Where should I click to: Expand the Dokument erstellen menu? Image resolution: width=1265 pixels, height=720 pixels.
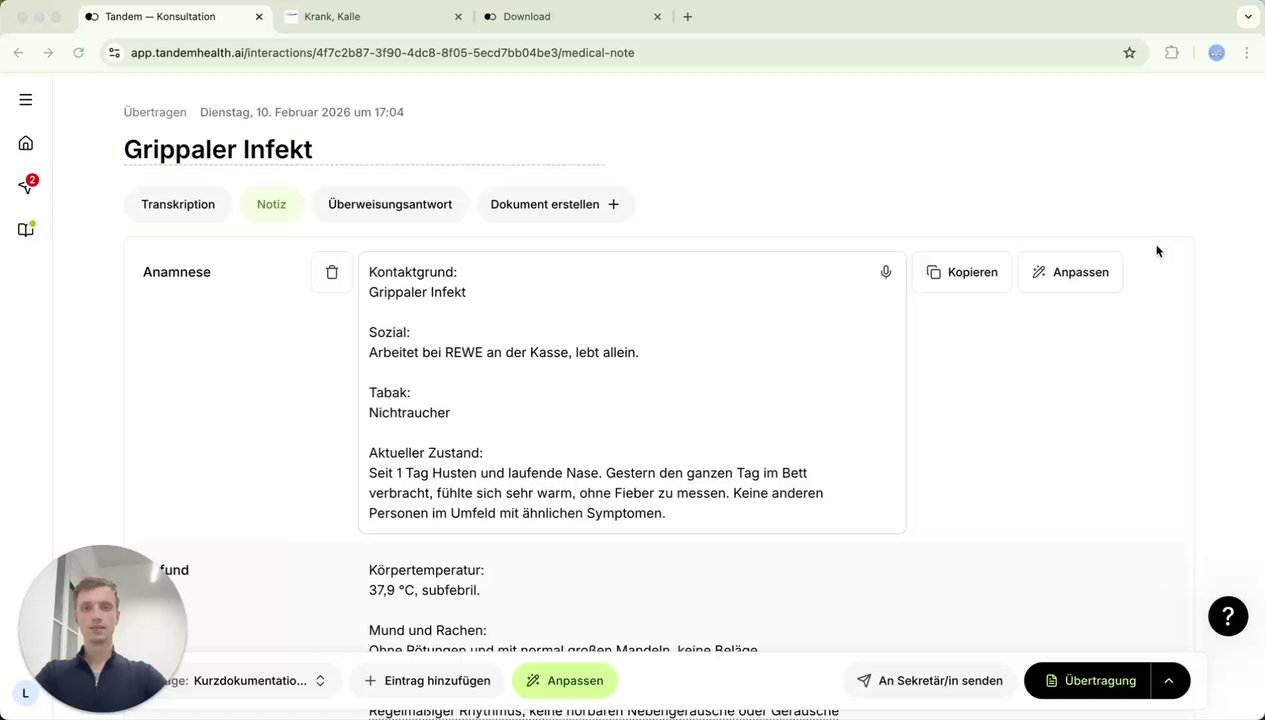[x=555, y=204]
